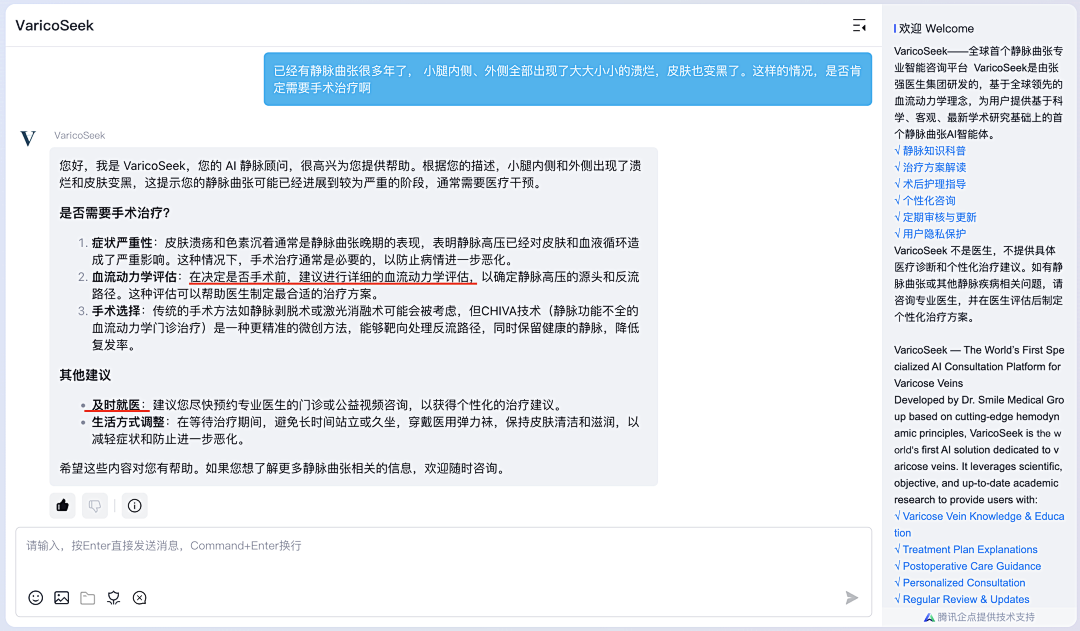Click the small VaricoSeek sender name
This screenshot has width=1080, height=631.
point(80,136)
